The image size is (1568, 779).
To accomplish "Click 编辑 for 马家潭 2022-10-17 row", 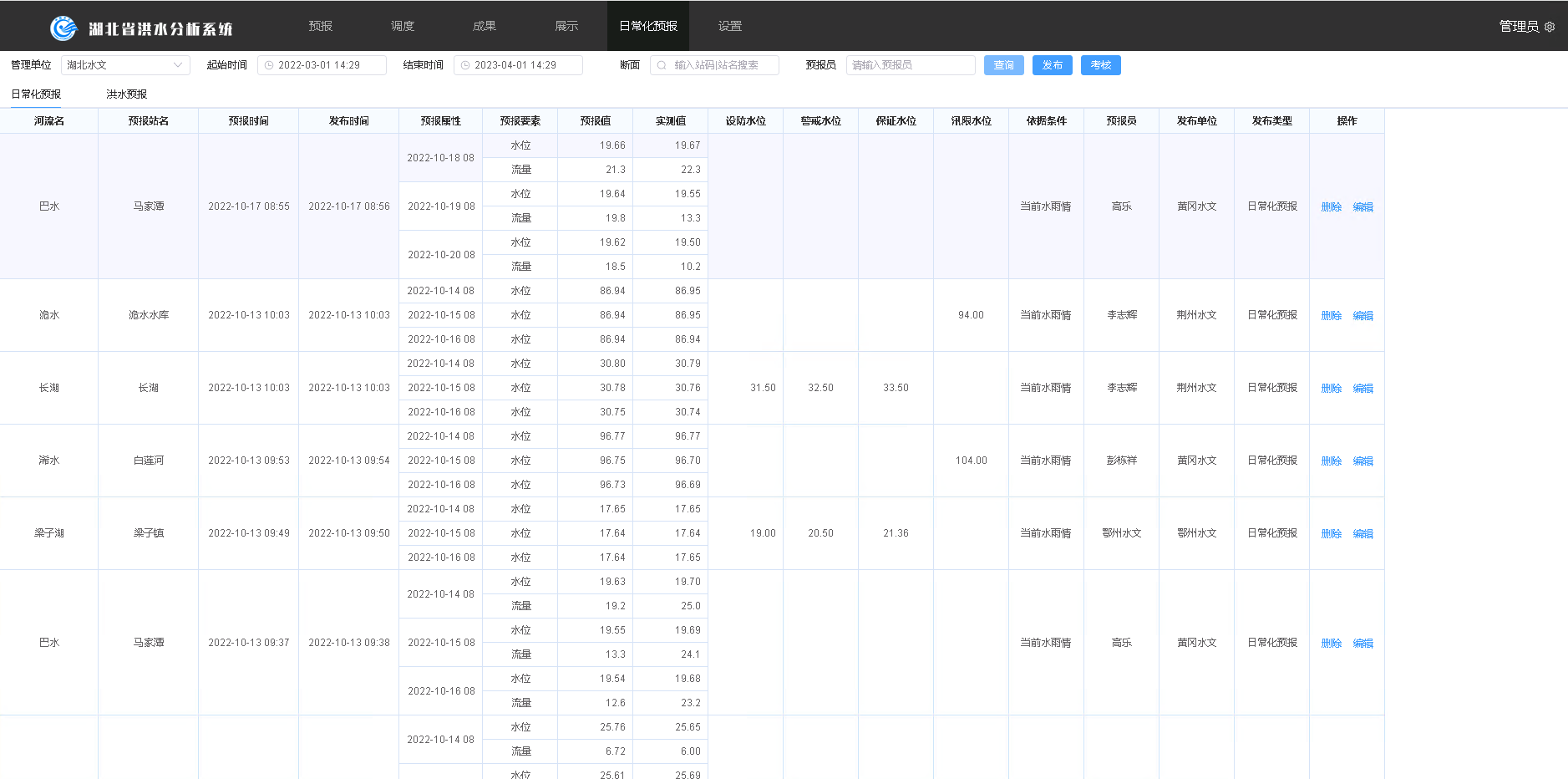I will [x=1363, y=207].
